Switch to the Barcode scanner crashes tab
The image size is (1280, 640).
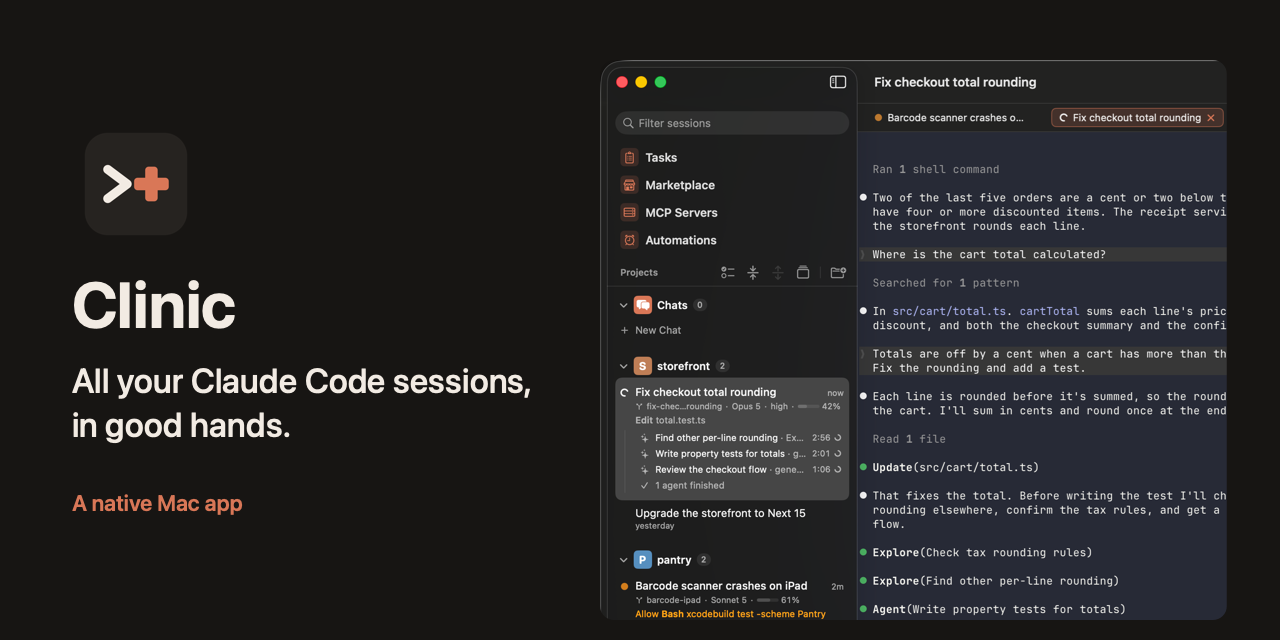949,118
